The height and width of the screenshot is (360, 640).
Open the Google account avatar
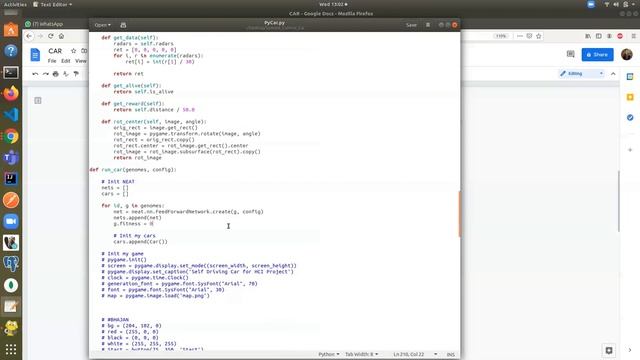pos(627,54)
